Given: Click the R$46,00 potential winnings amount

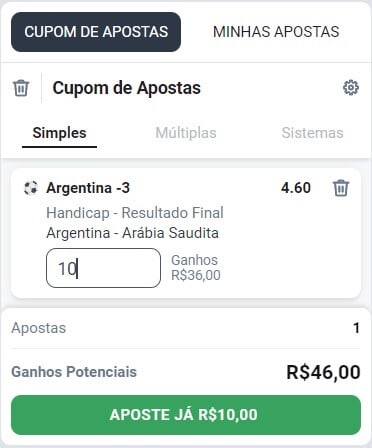Looking at the screenshot, I should click(x=323, y=372).
